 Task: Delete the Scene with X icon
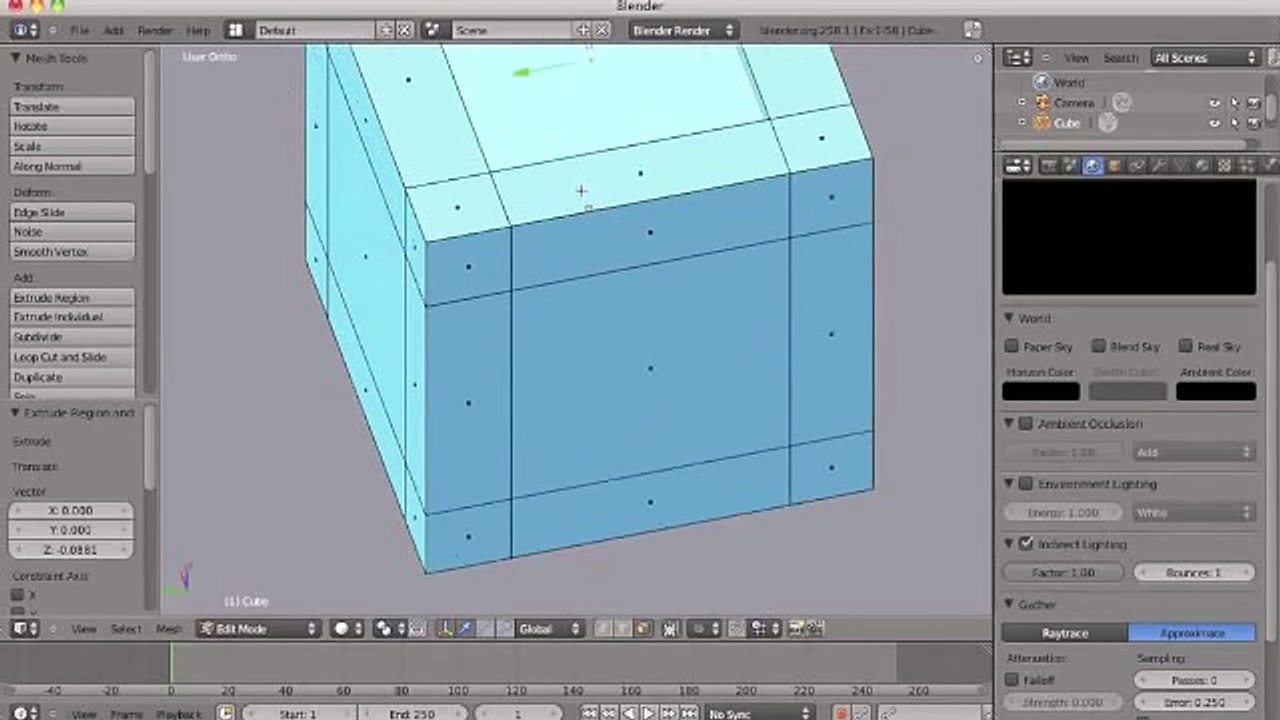[602, 31]
